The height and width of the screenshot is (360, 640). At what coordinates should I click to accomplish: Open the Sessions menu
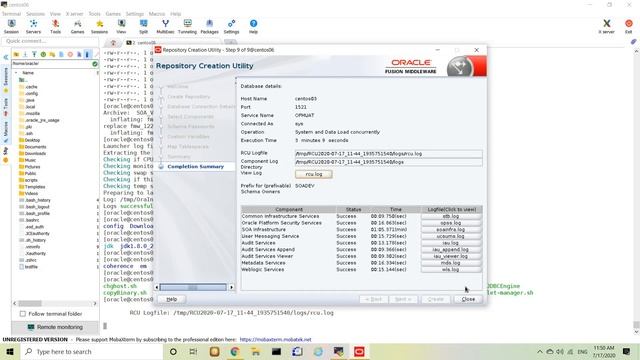coord(36,14)
